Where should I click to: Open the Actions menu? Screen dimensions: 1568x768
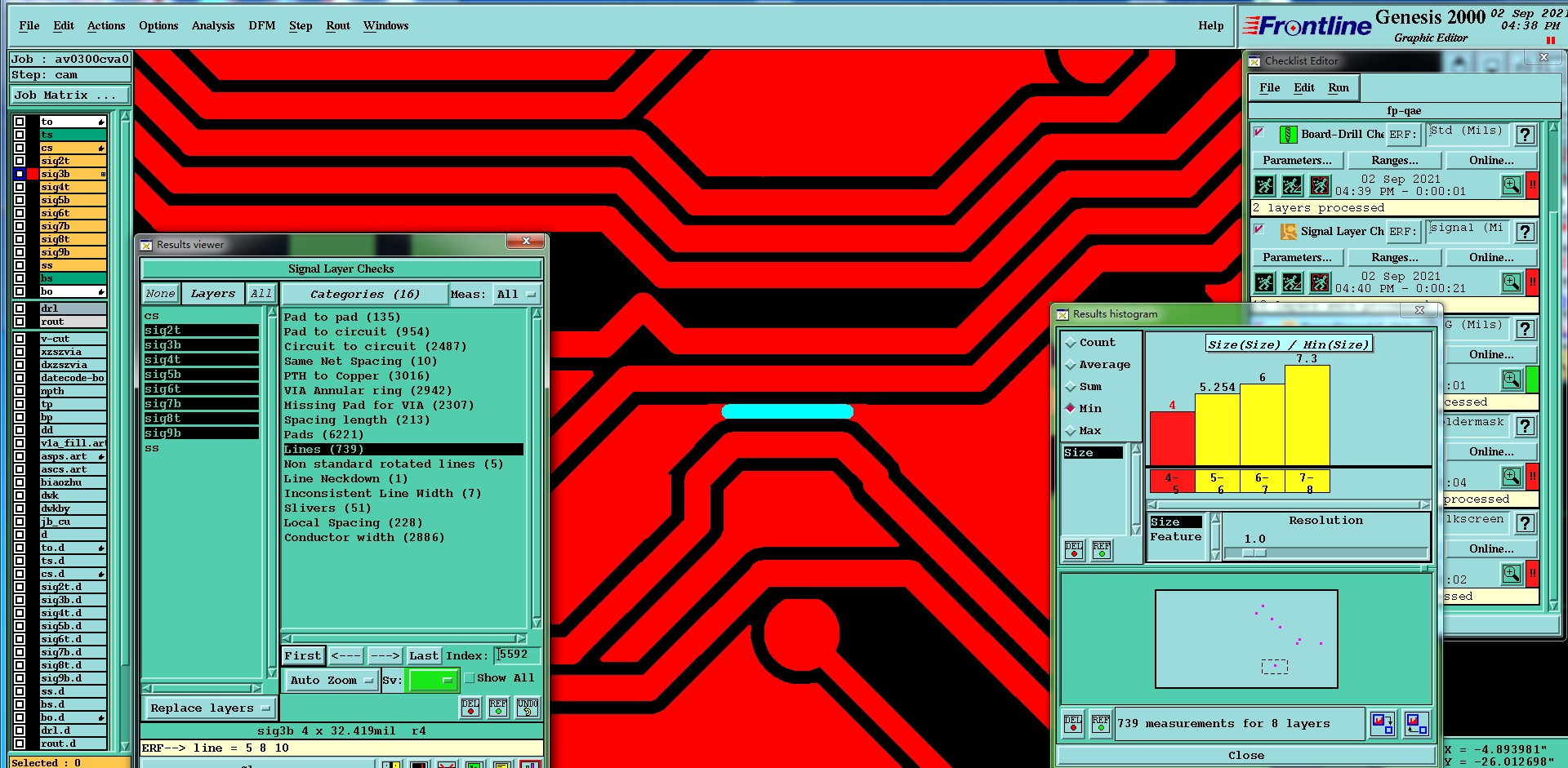point(106,26)
